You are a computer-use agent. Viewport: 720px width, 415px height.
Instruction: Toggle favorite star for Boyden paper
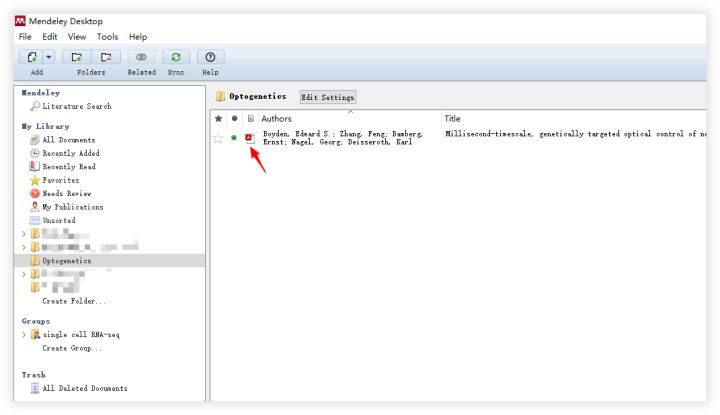(x=218, y=138)
